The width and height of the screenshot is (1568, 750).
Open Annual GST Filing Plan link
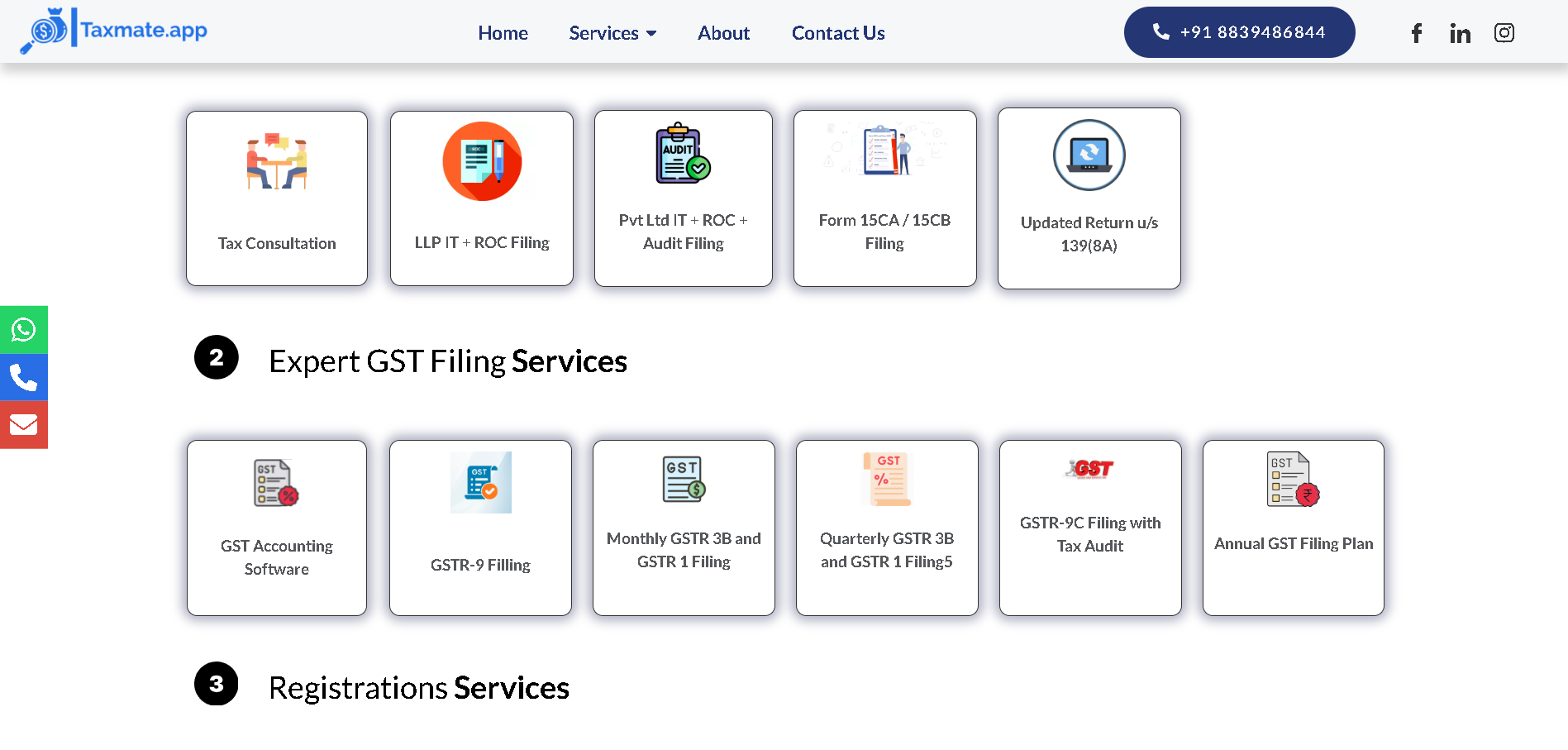pos(1294,543)
